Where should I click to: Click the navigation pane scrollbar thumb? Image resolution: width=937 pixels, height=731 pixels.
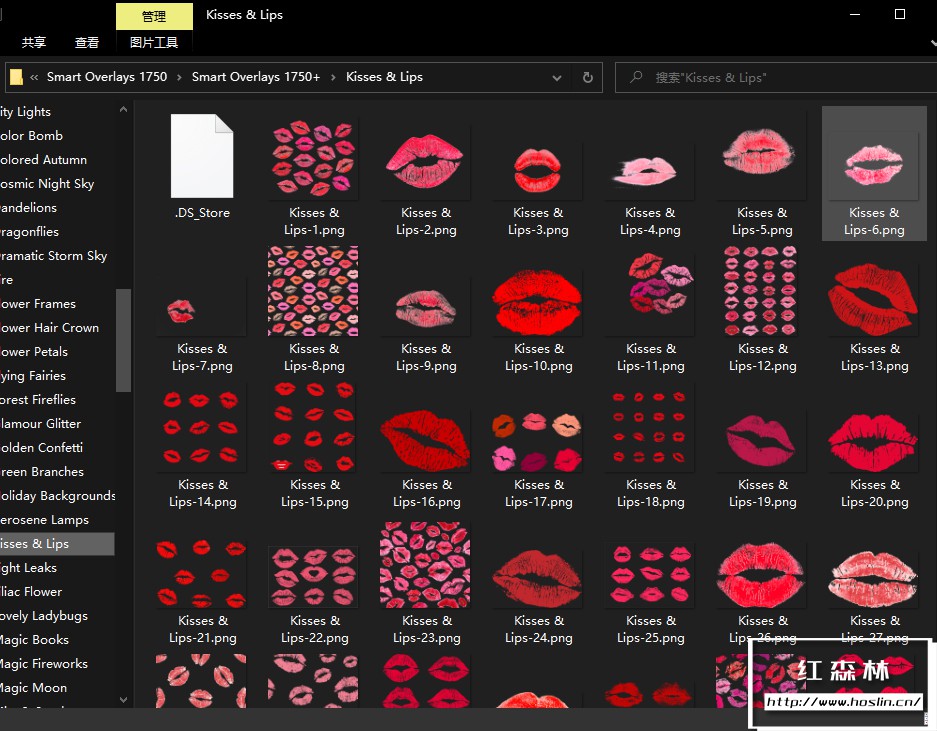pyautogui.click(x=123, y=340)
